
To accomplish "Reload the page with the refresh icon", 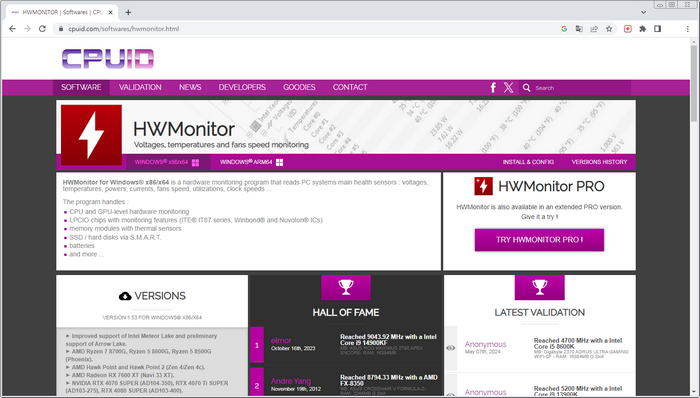I will 42,29.
